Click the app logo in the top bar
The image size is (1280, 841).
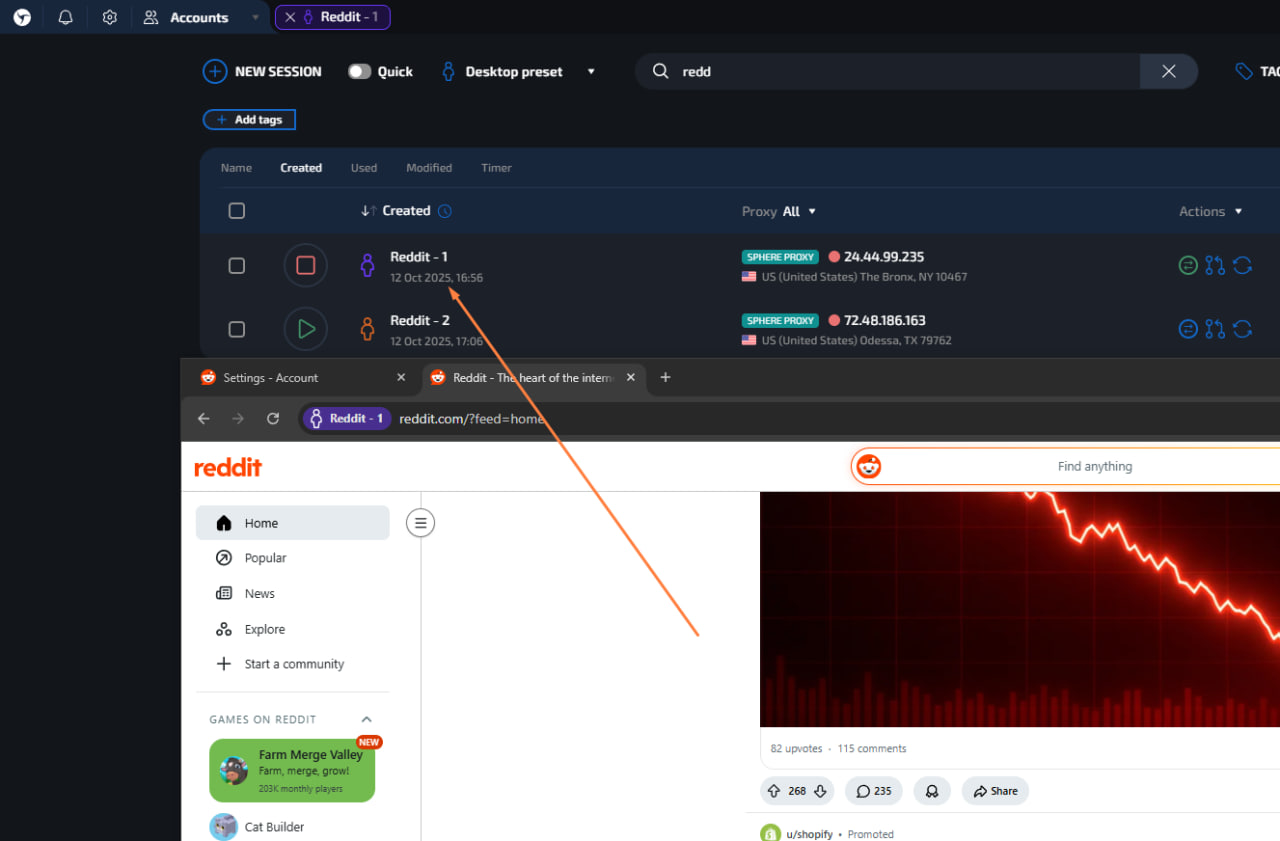coord(22,17)
